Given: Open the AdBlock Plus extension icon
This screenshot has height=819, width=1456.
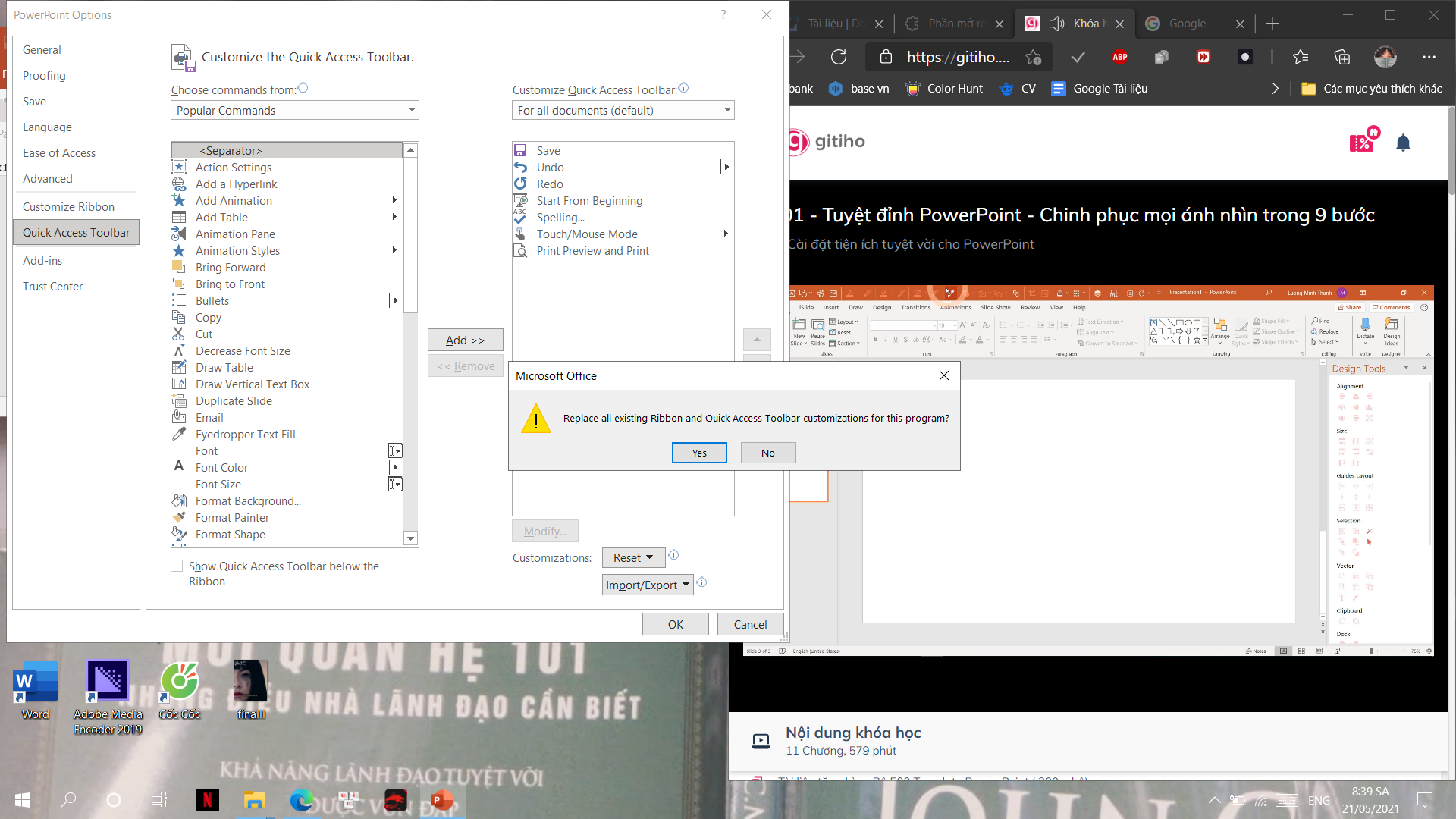Looking at the screenshot, I should click(x=1120, y=57).
